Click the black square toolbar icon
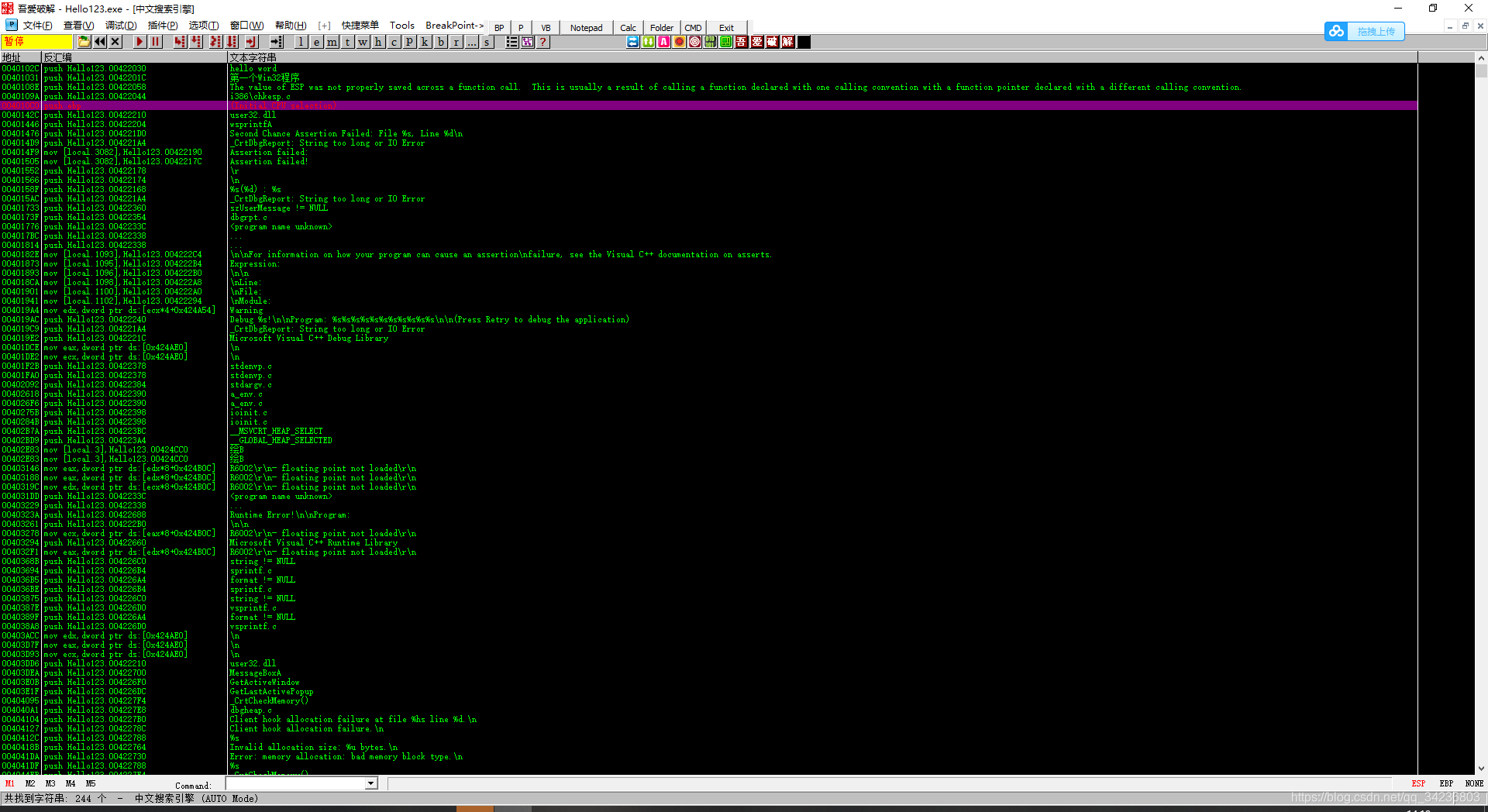1488x812 pixels. coord(804,42)
